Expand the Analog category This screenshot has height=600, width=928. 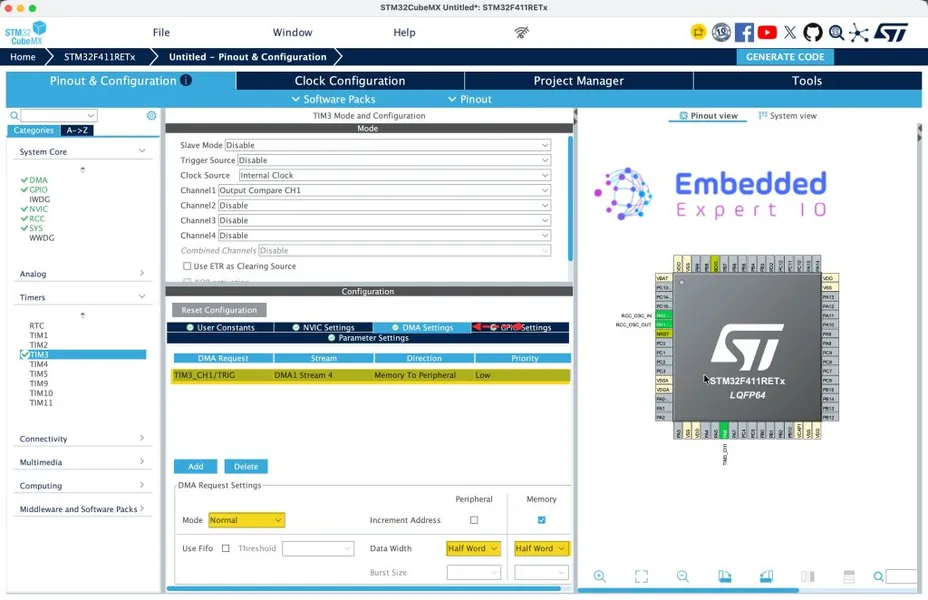click(x=142, y=273)
